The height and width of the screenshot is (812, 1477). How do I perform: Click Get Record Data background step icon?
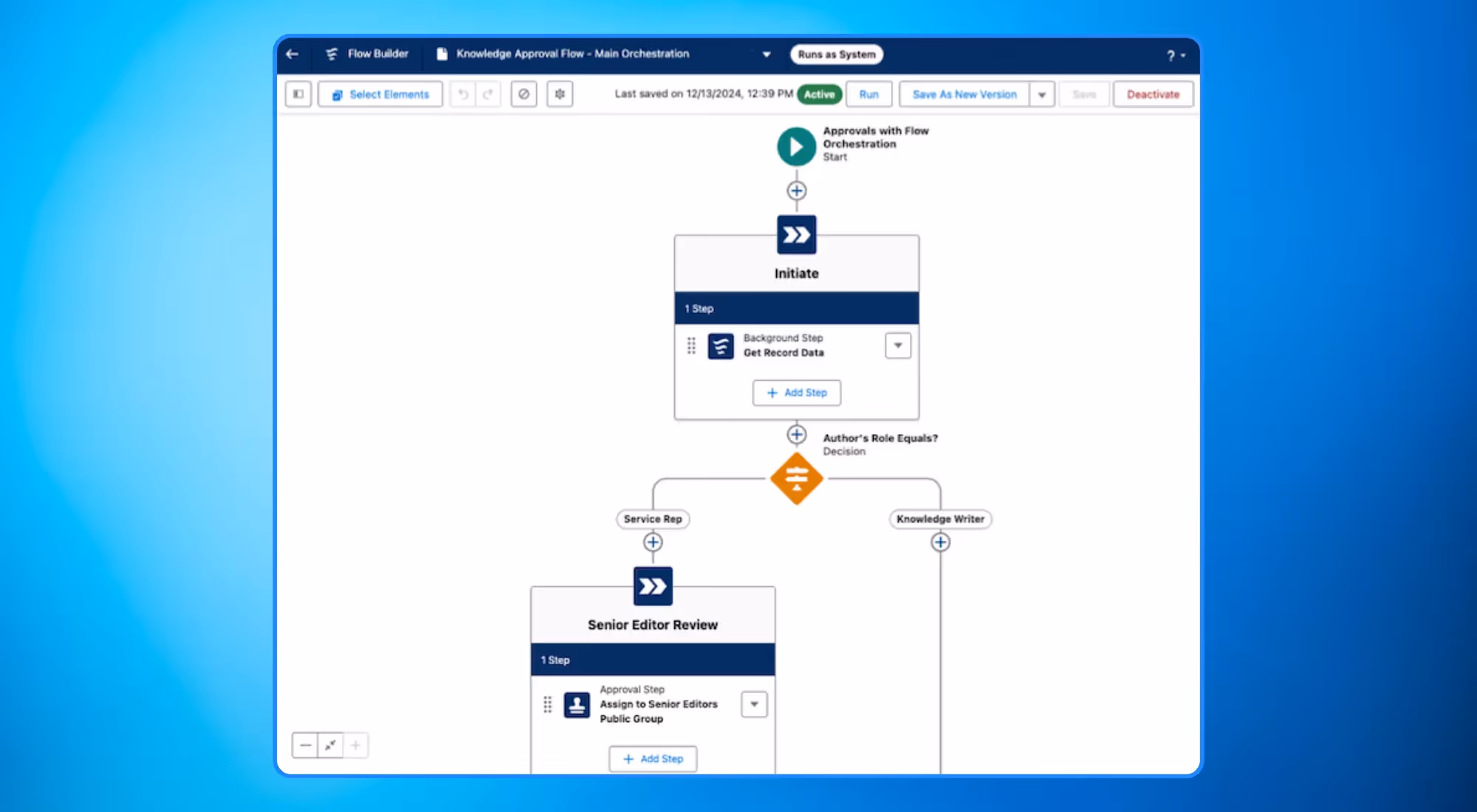point(721,346)
